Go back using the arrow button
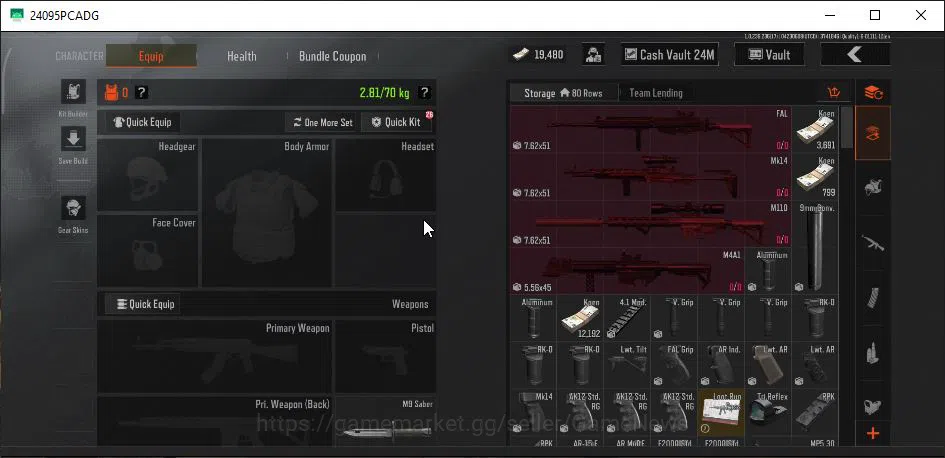Screen dimensions: 945x458 pyautogui.click(x=855, y=55)
